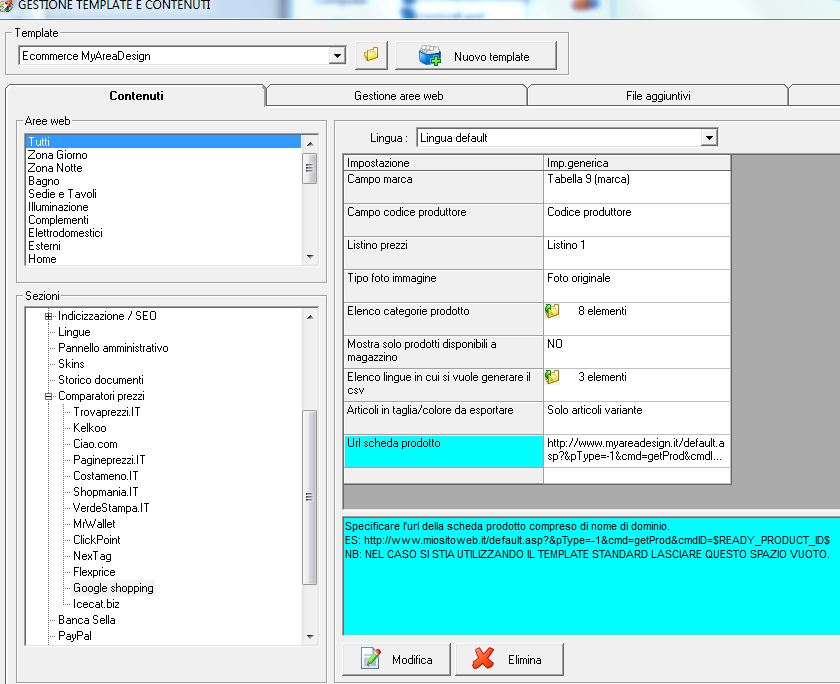Select the Campo marca setting row
840x684 pixels.
click(443, 187)
